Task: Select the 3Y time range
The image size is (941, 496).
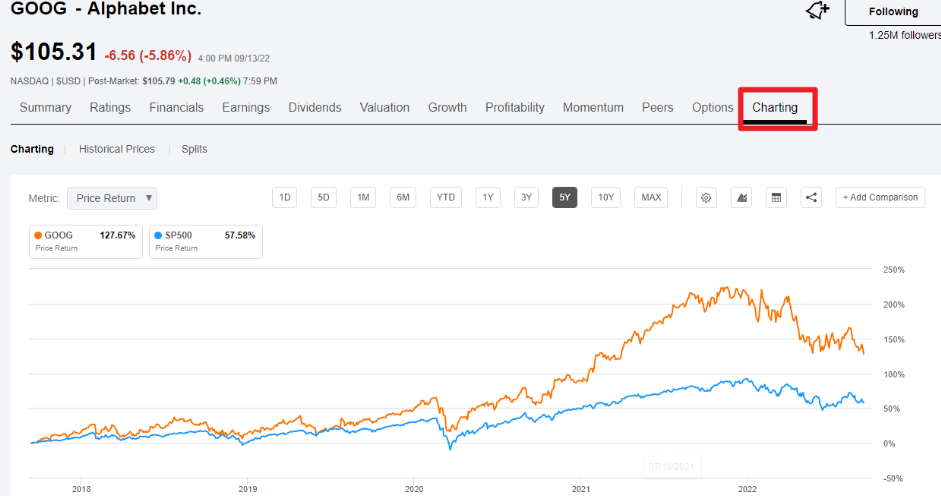Action: coord(526,198)
